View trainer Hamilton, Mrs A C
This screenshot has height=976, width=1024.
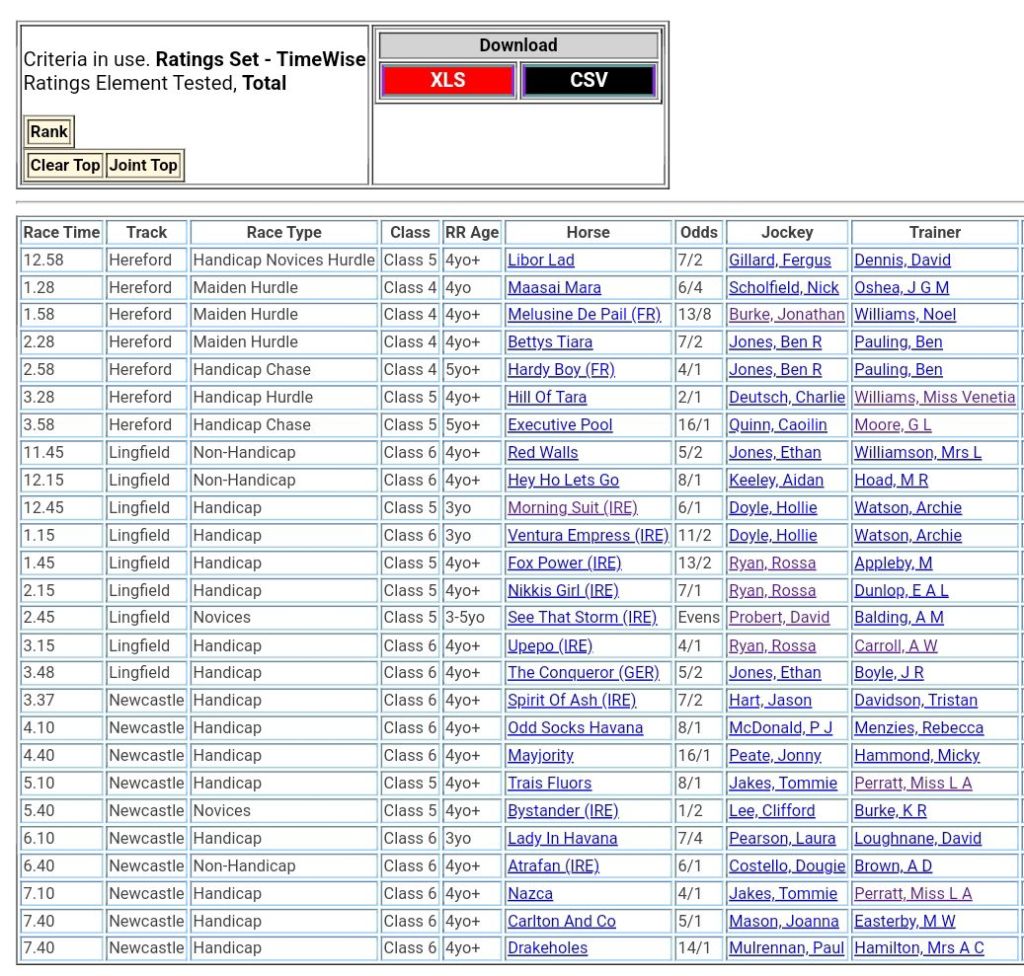[918, 948]
